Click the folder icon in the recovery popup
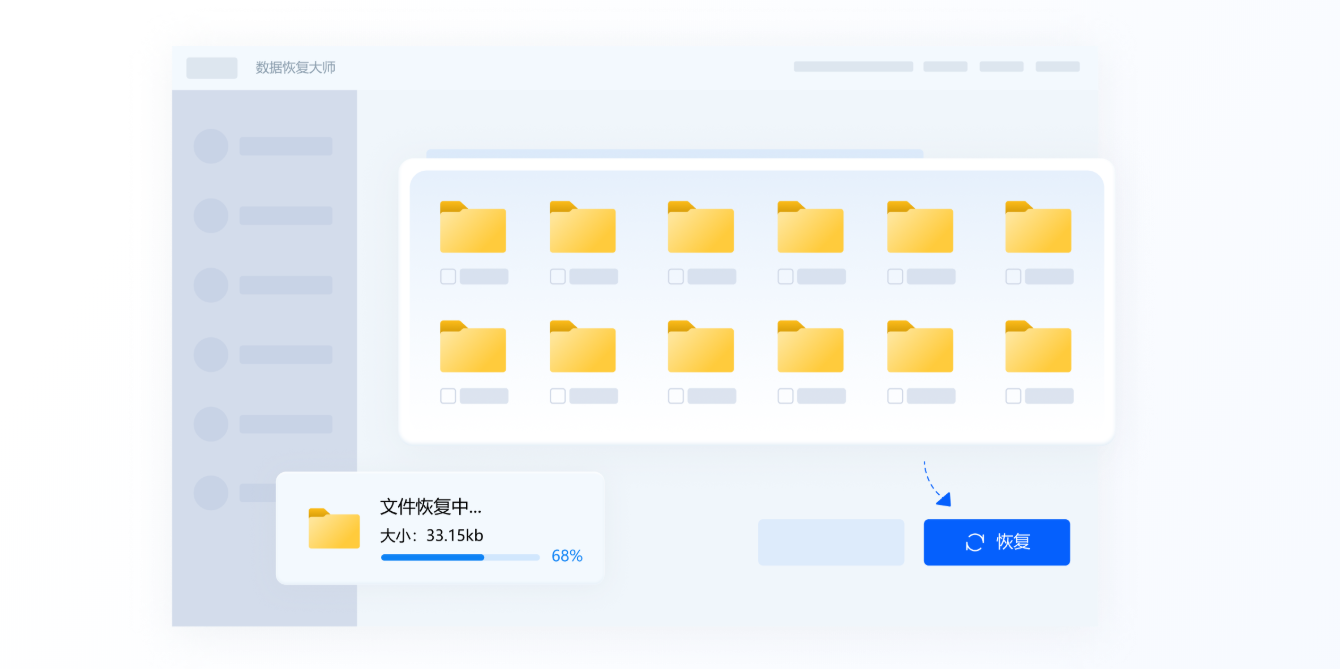Image resolution: width=1340 pixels, height=669 pixels. click(x=334, y=529)
